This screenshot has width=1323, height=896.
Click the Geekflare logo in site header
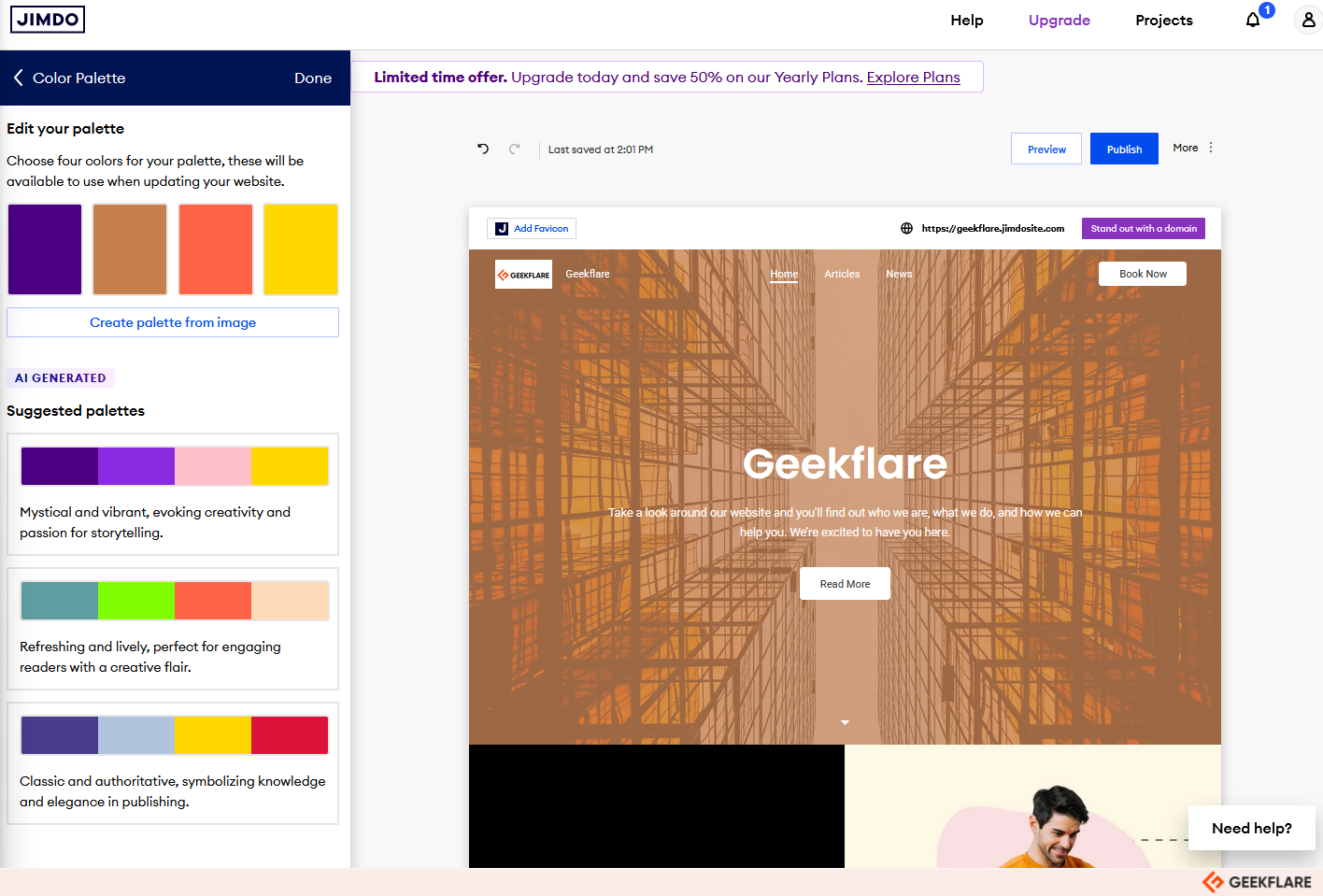[523, 275]
